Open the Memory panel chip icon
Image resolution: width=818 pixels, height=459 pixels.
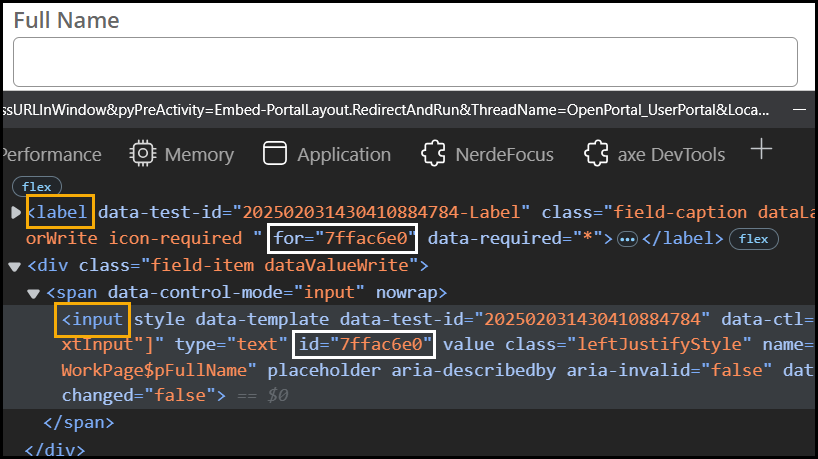(144, 154)
